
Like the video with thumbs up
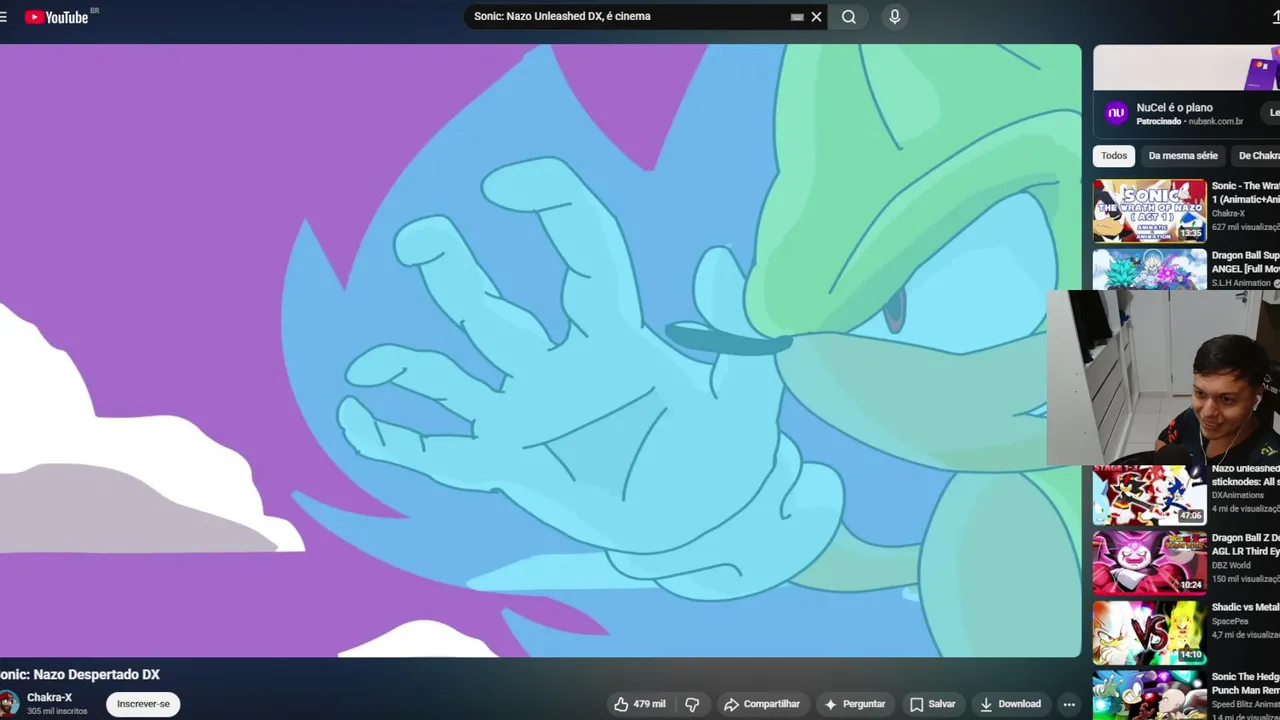640,704
